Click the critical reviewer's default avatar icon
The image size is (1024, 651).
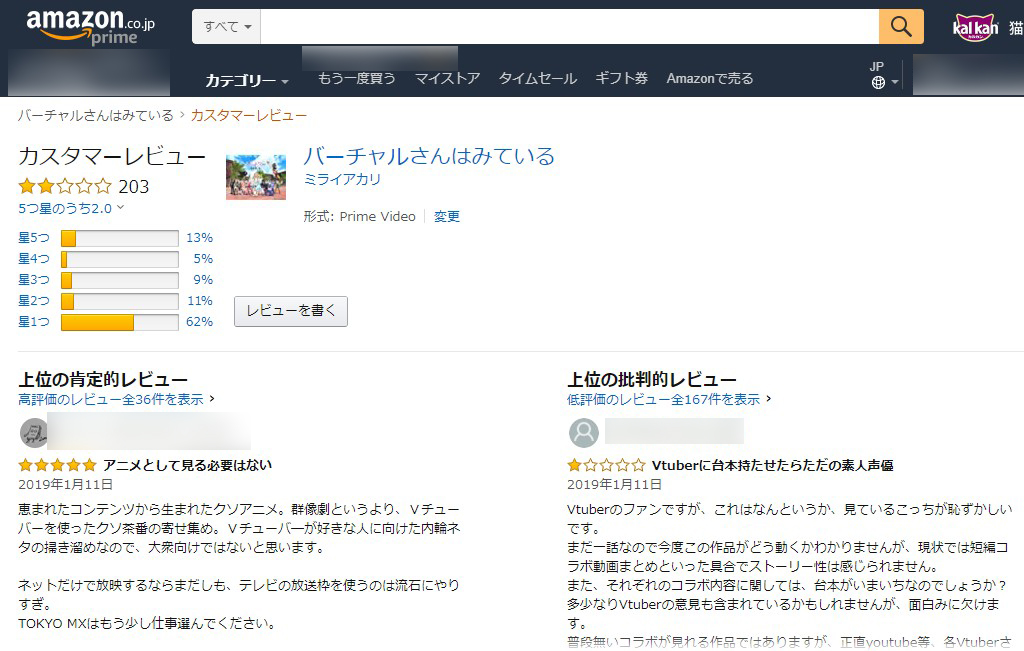pyautogui.click(x=584, y=432)
